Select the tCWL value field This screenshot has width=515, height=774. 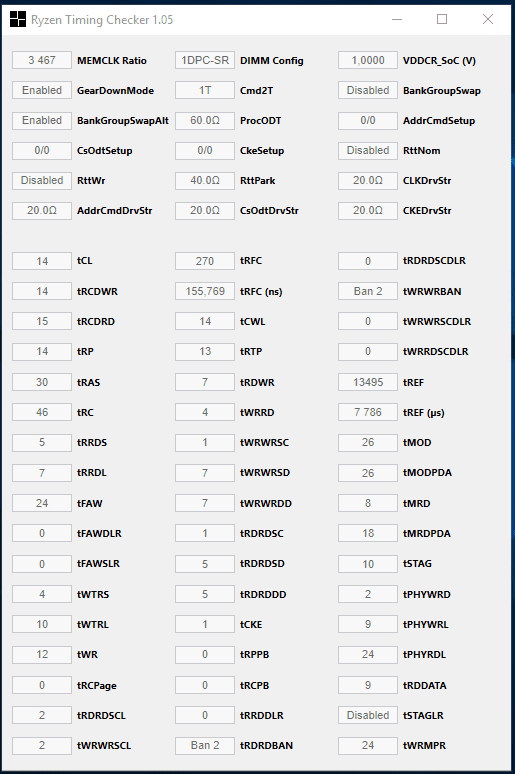click(205, 321)
